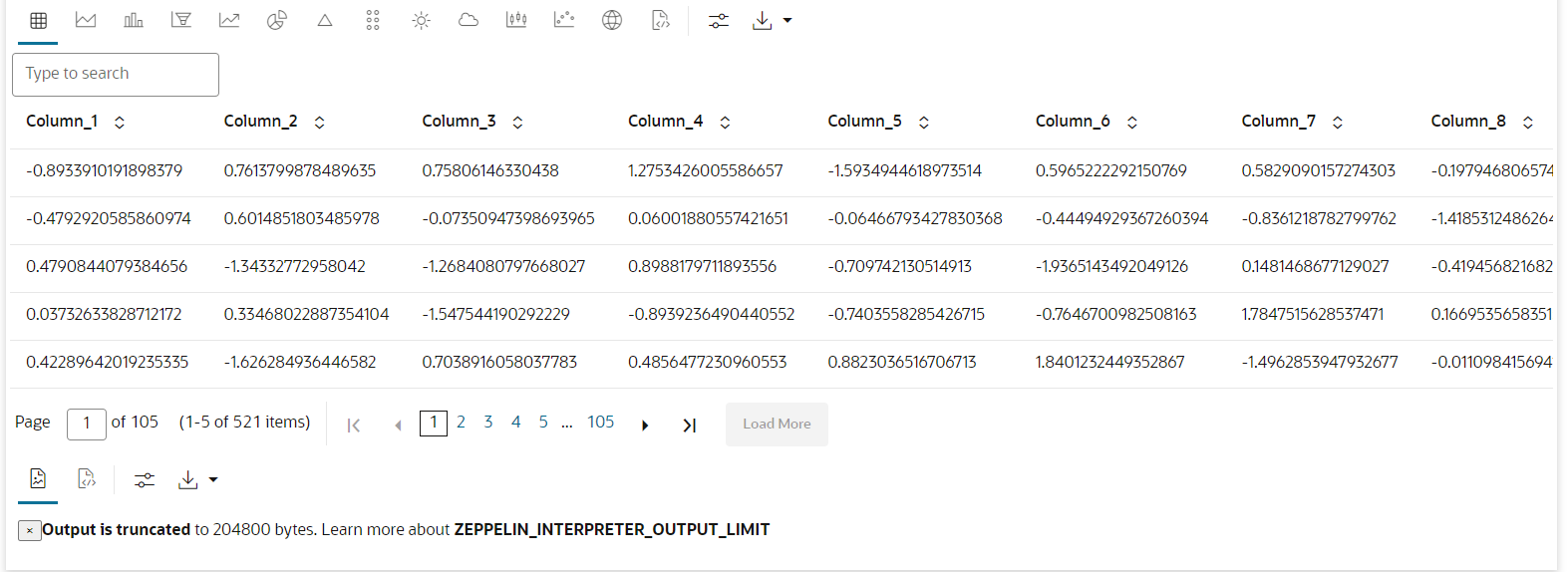Open settings sliders in lower toolbar
This screenshot has width=1568, height=572.
click(x=145, y=480)
